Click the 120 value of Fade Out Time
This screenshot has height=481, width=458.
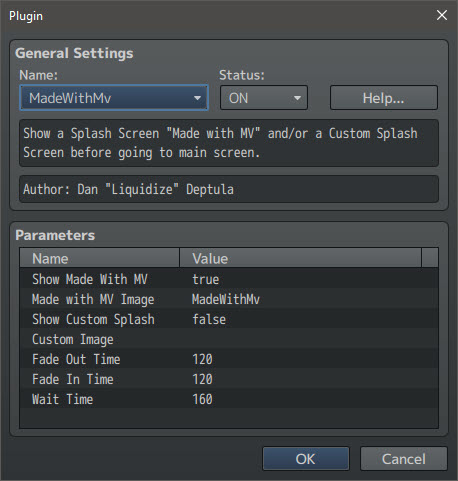coord(202,359)
